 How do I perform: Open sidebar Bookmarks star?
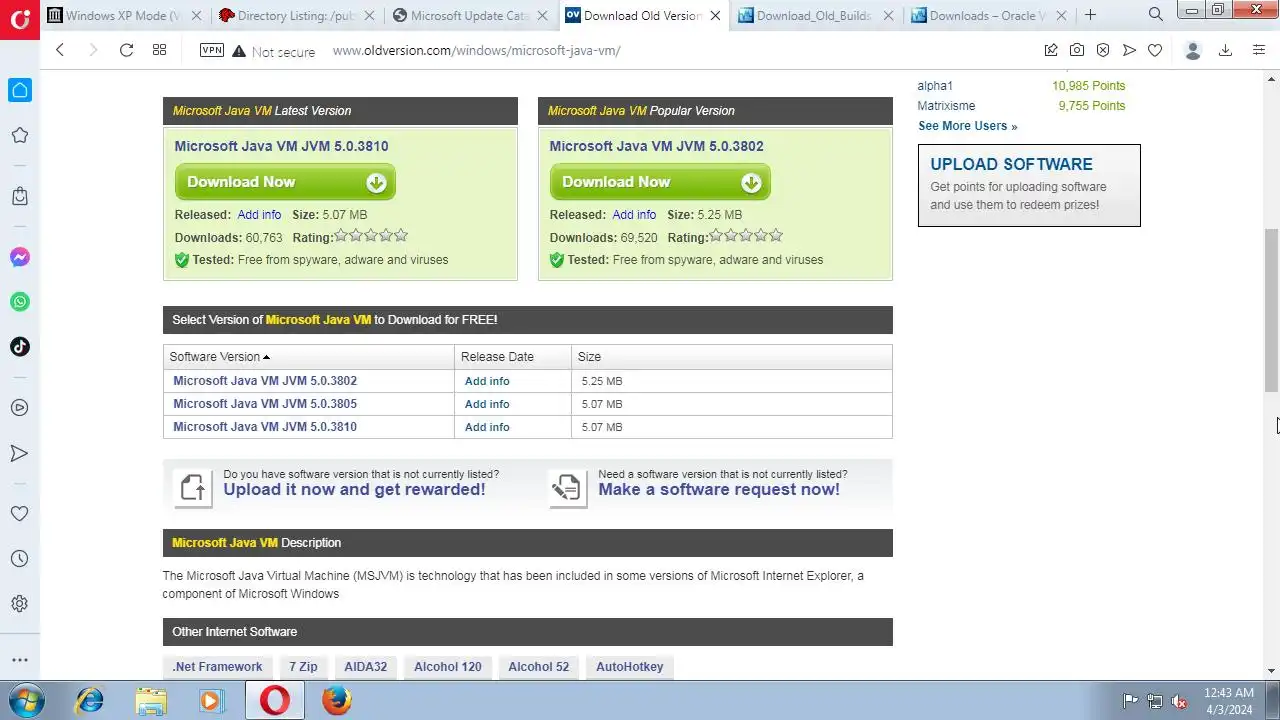click(19, 135)
